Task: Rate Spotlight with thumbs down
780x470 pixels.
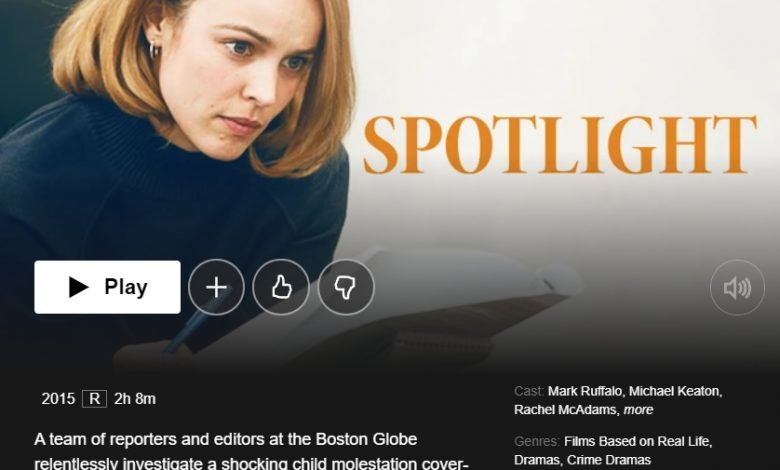Action: 346,287
